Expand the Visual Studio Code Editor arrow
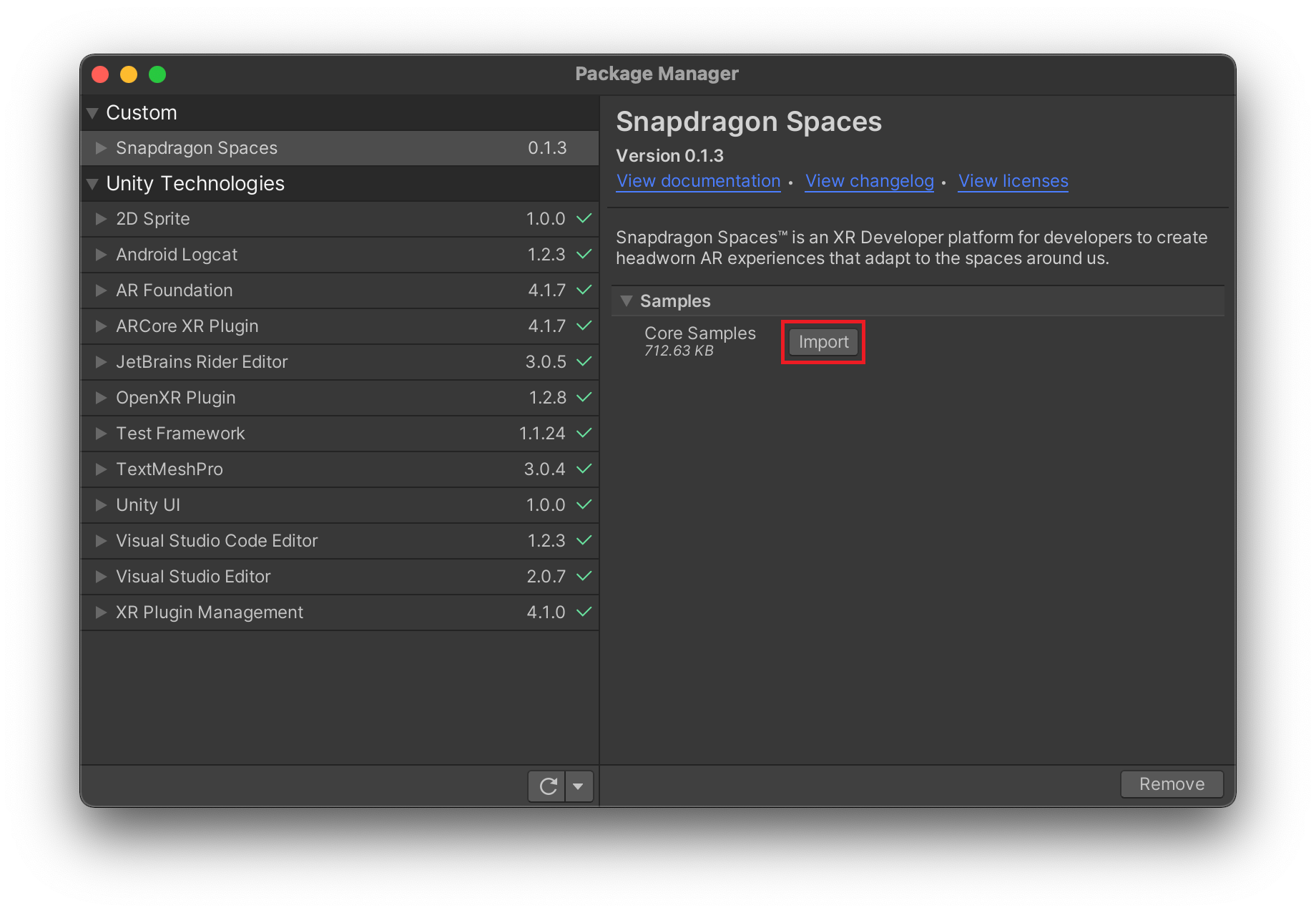 pos(101,541)
